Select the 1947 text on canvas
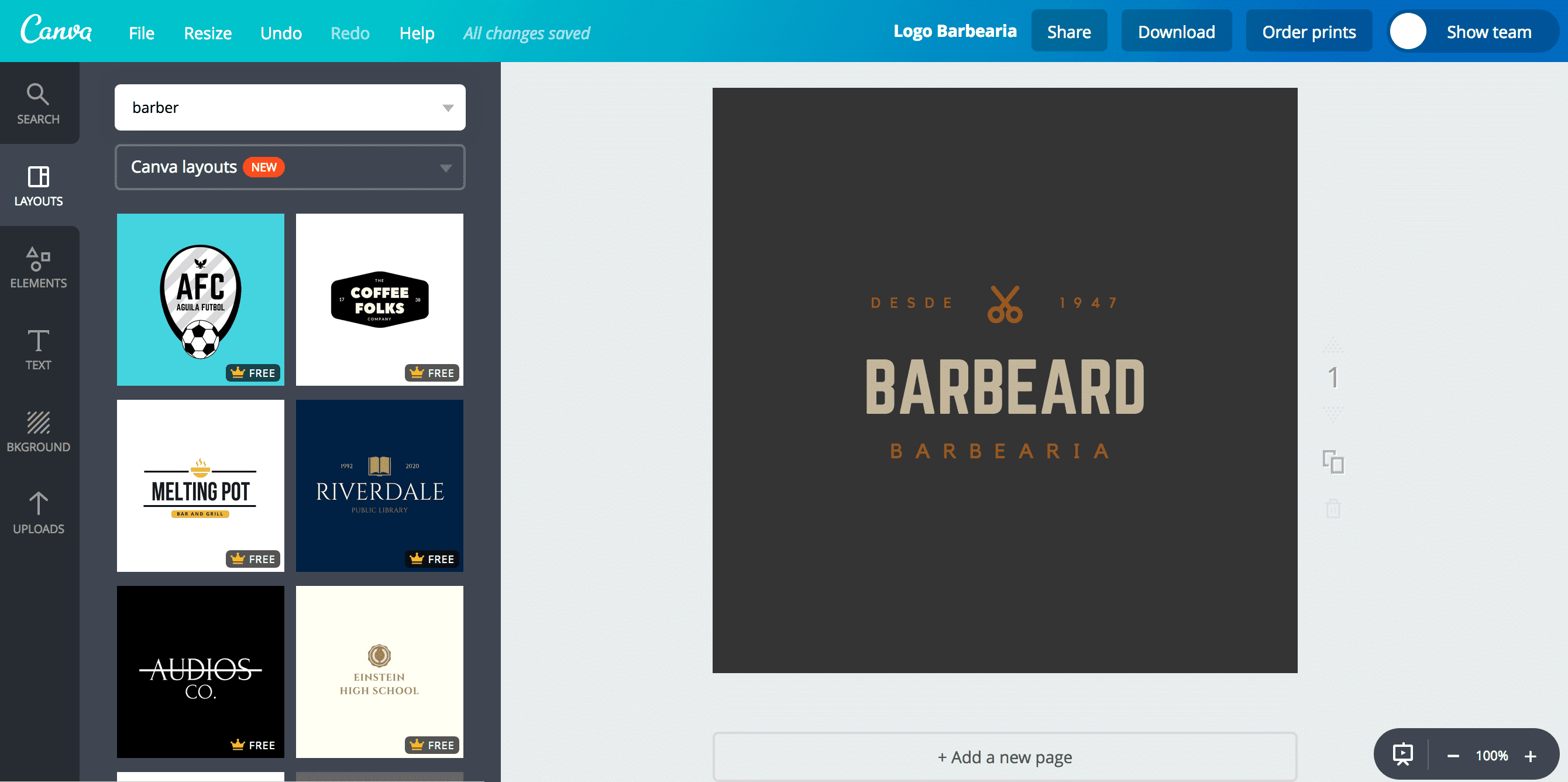This screenshot has width=1568, height=782. pyautogui.click(x=1088, y=303)
